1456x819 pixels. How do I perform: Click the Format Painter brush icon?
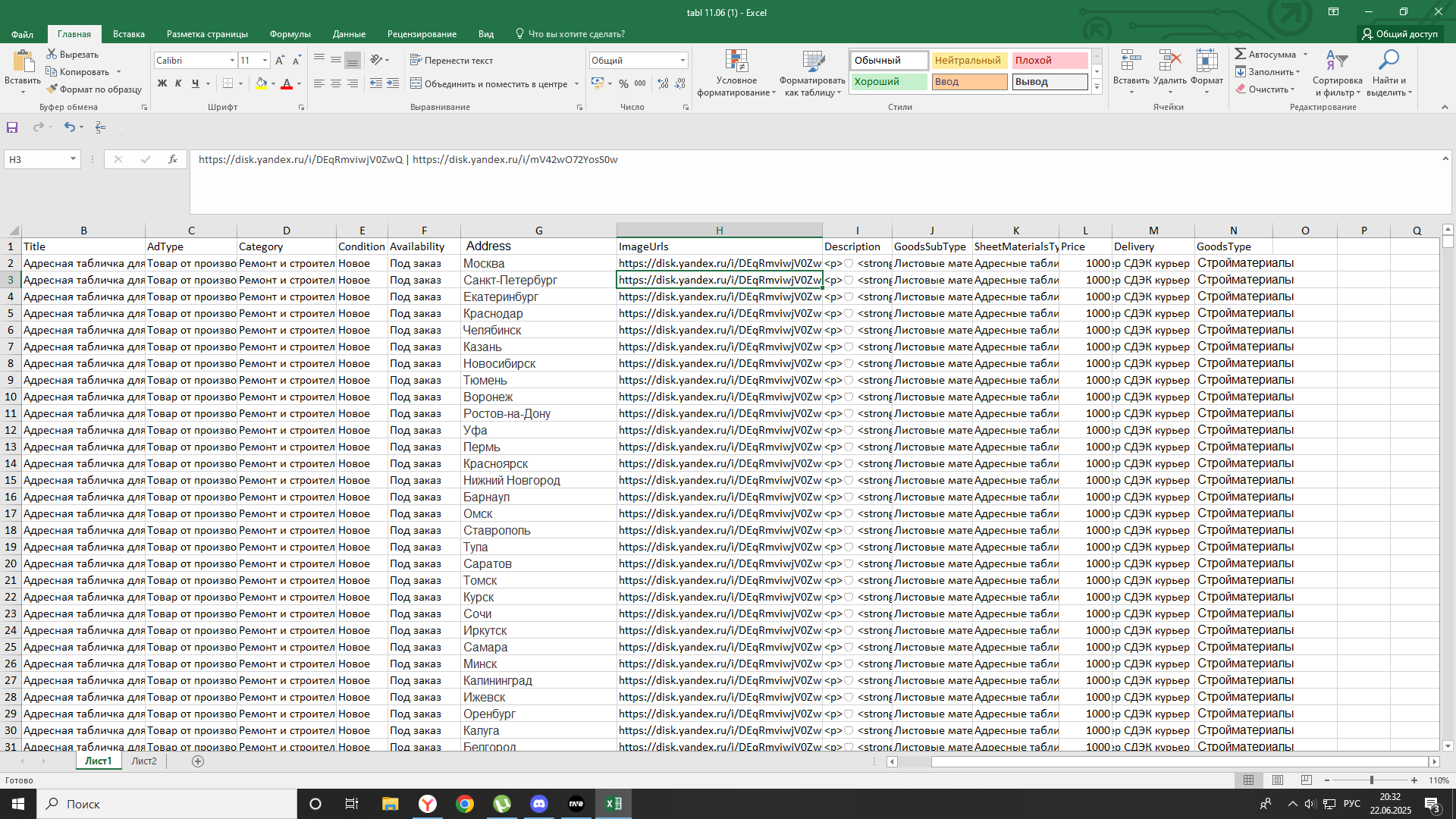coord(52,89)
